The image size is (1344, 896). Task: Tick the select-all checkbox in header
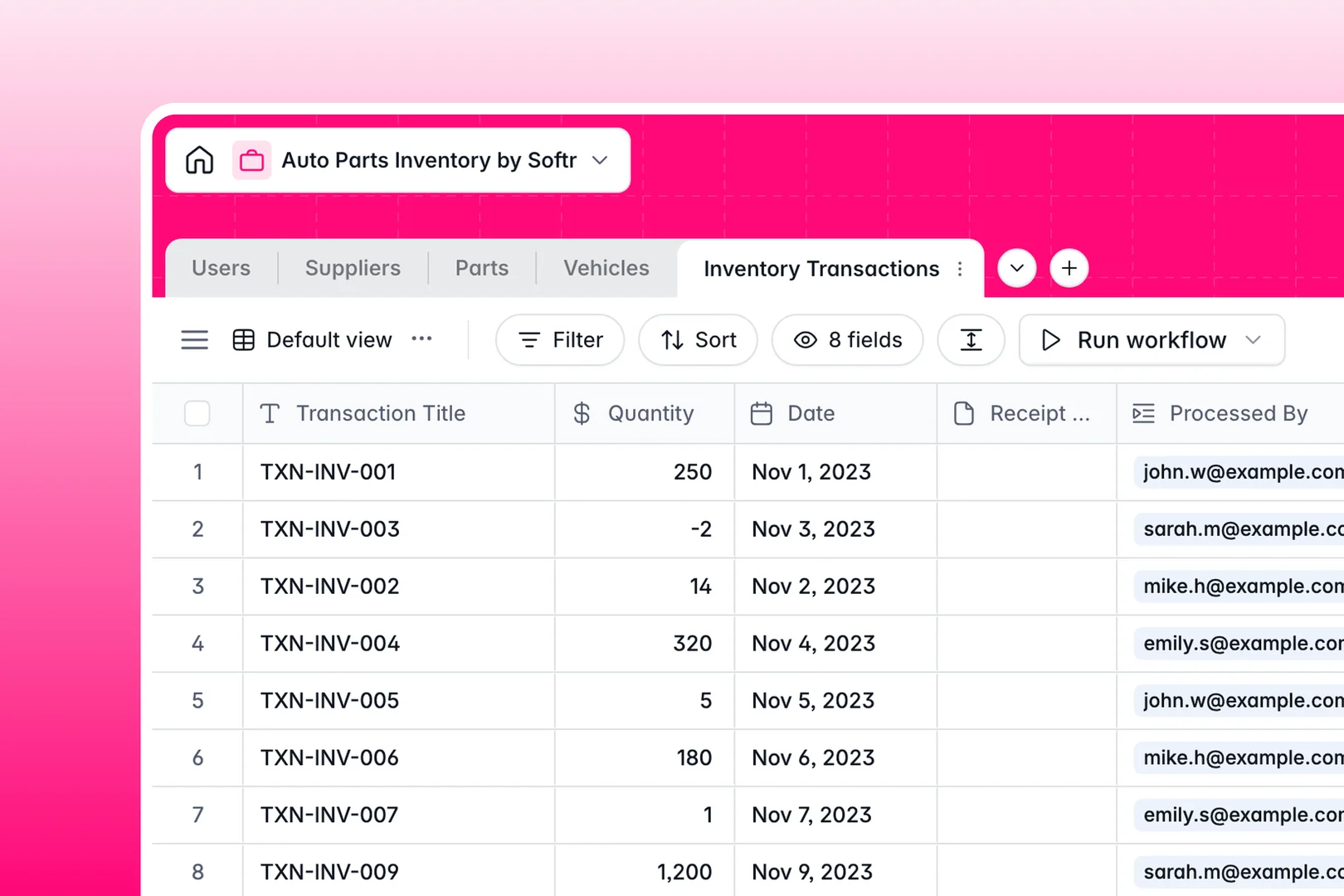[197, 413]
